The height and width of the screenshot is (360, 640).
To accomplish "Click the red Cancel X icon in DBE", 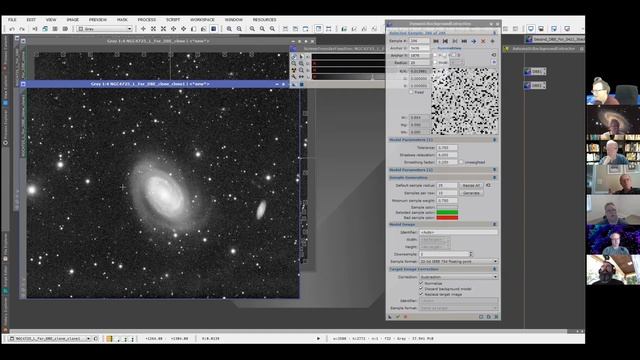I will [x=405, y=316].
